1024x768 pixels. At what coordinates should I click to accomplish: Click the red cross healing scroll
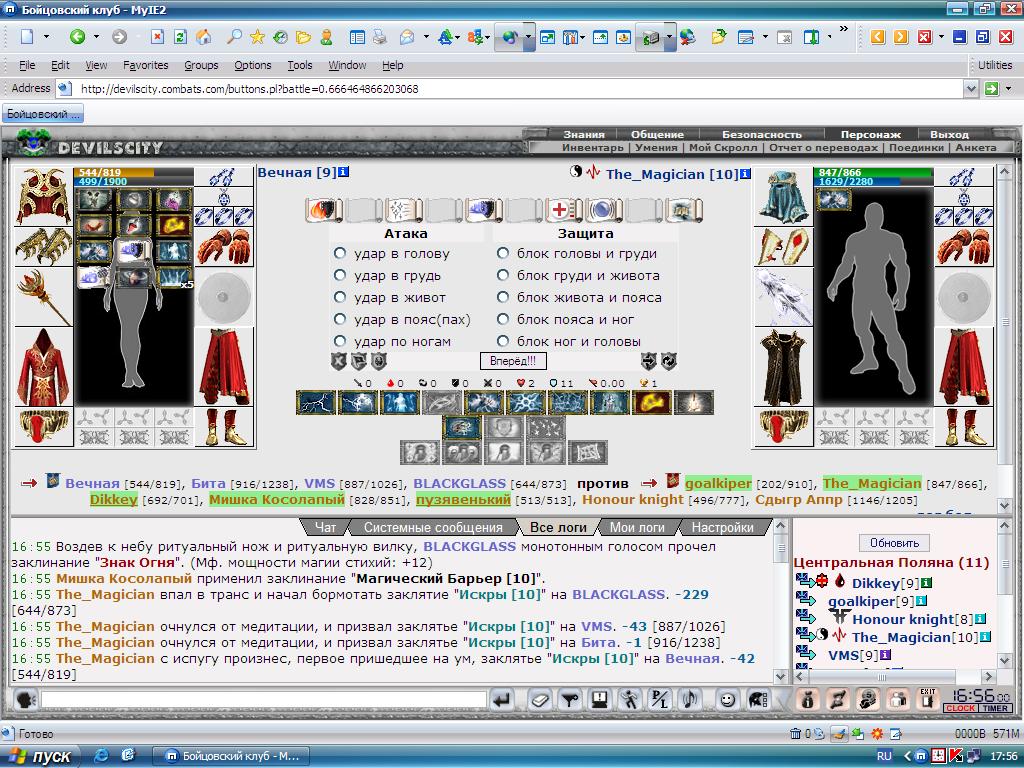pyautogui.click(x=562, y=210)
